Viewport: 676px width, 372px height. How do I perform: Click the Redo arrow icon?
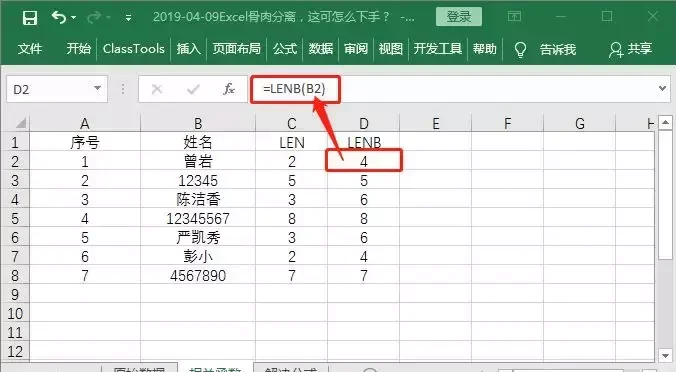(94, 17)
